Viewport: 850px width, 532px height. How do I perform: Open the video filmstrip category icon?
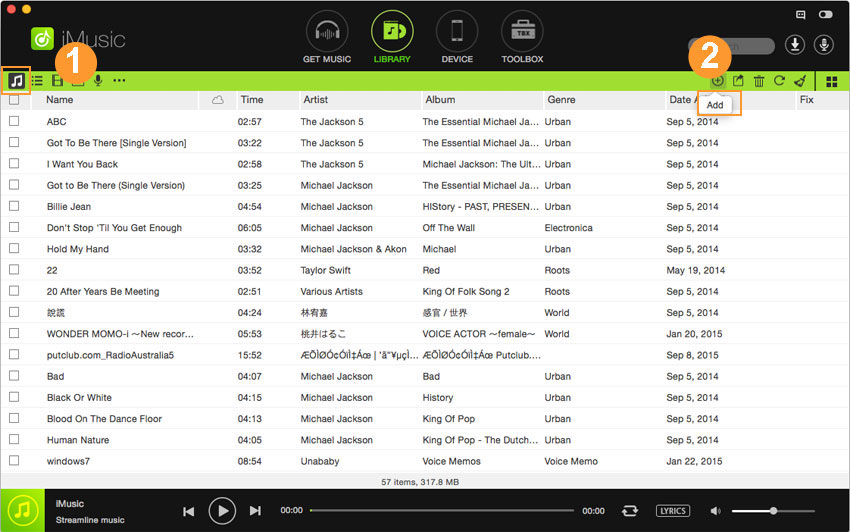57,81
